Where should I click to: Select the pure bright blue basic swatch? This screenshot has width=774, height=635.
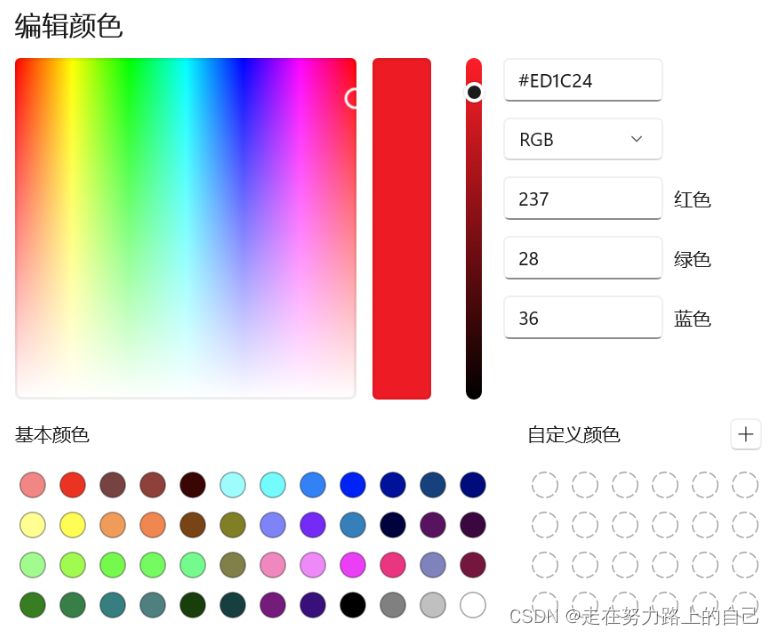(353, 484)
